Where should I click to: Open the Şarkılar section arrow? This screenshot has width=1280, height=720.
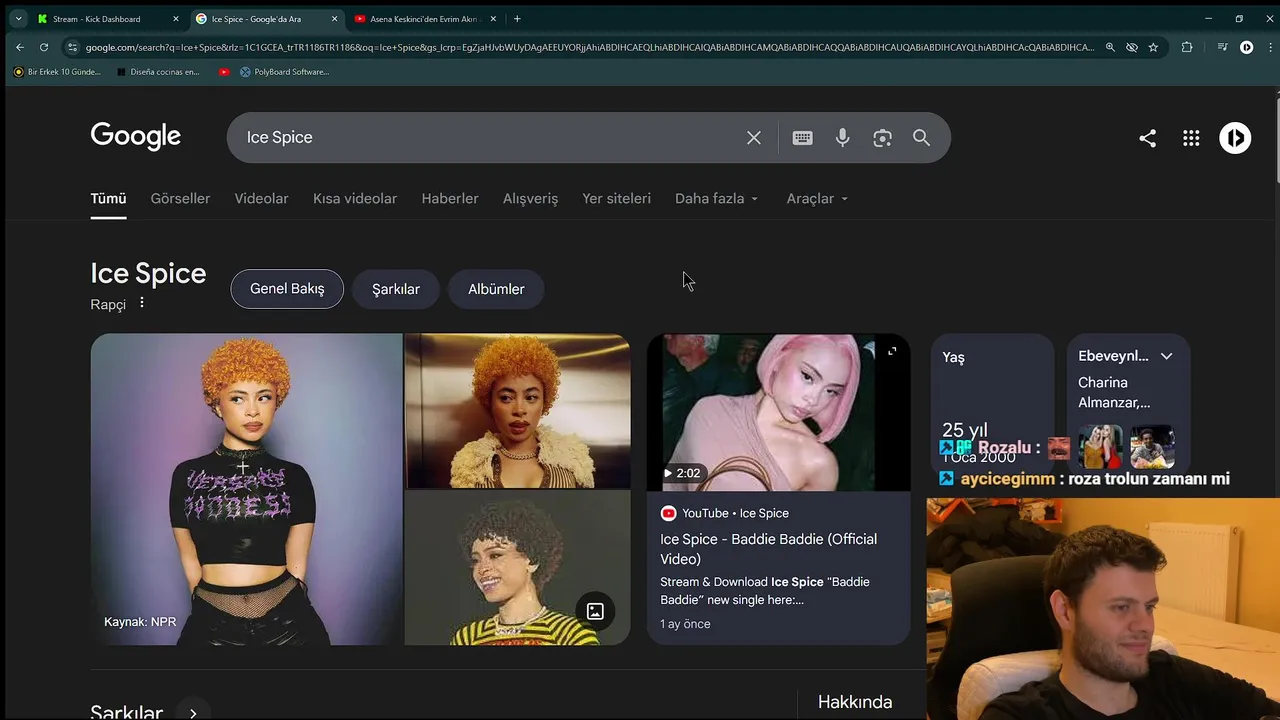tap(192, 714)
